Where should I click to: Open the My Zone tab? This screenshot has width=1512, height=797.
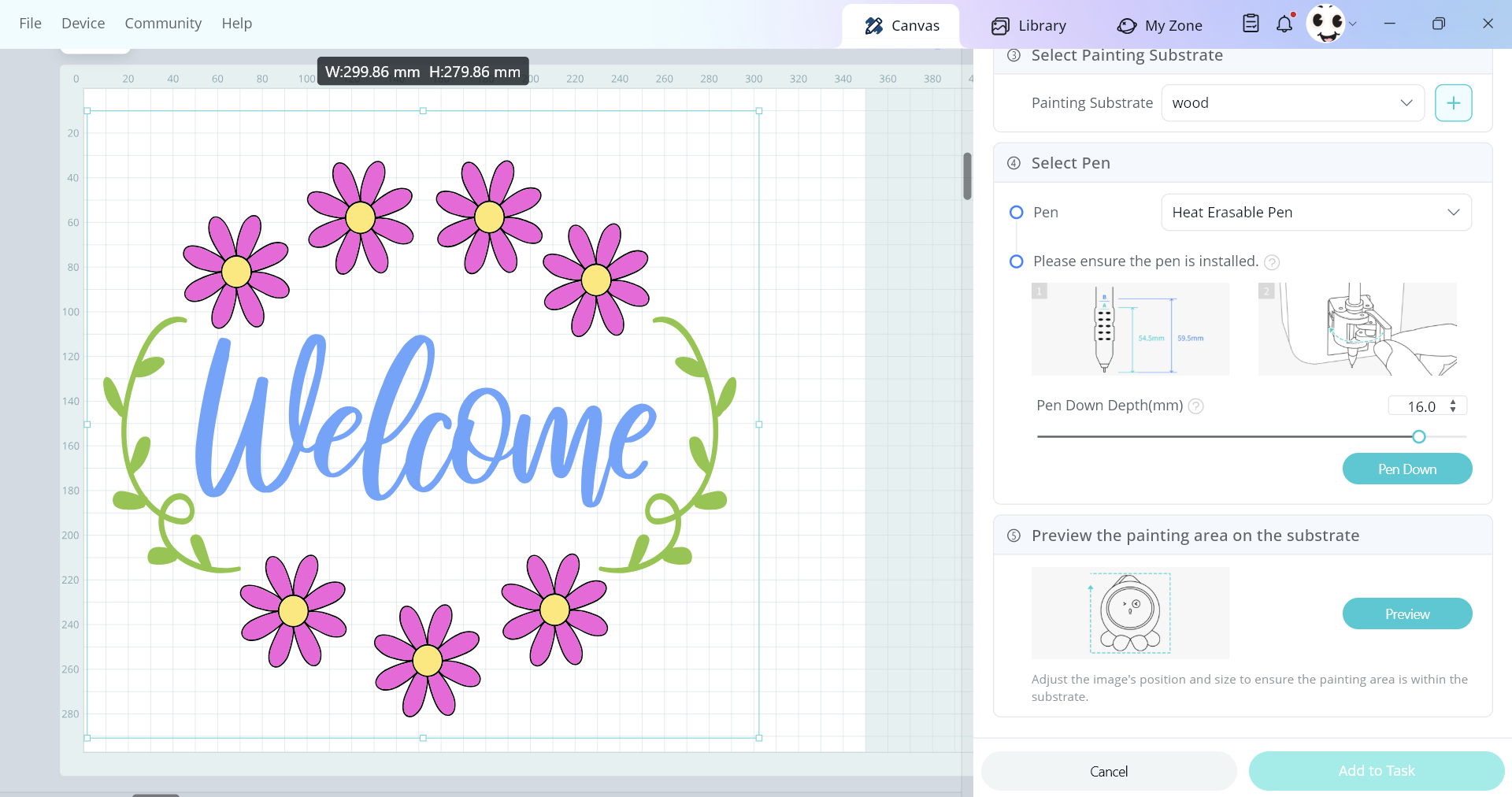tap(1159, 26)
